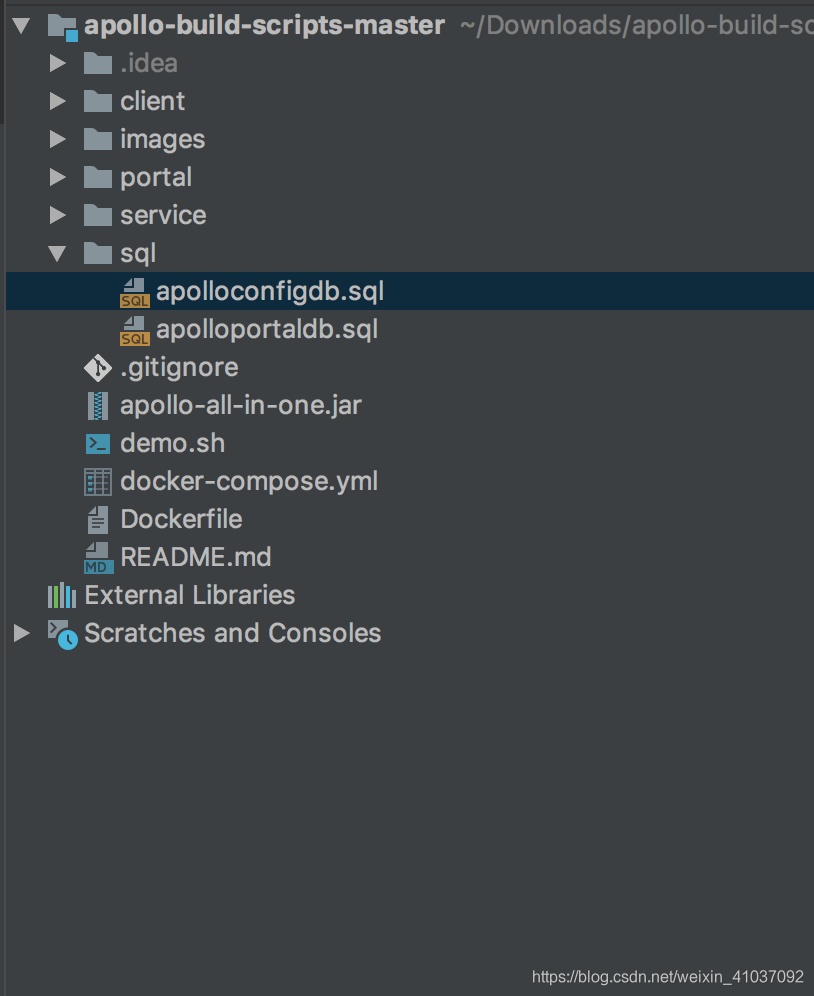Click the terminal icon of demo.sh
Viewport: 814px width, 996px height.
point(98,443)
